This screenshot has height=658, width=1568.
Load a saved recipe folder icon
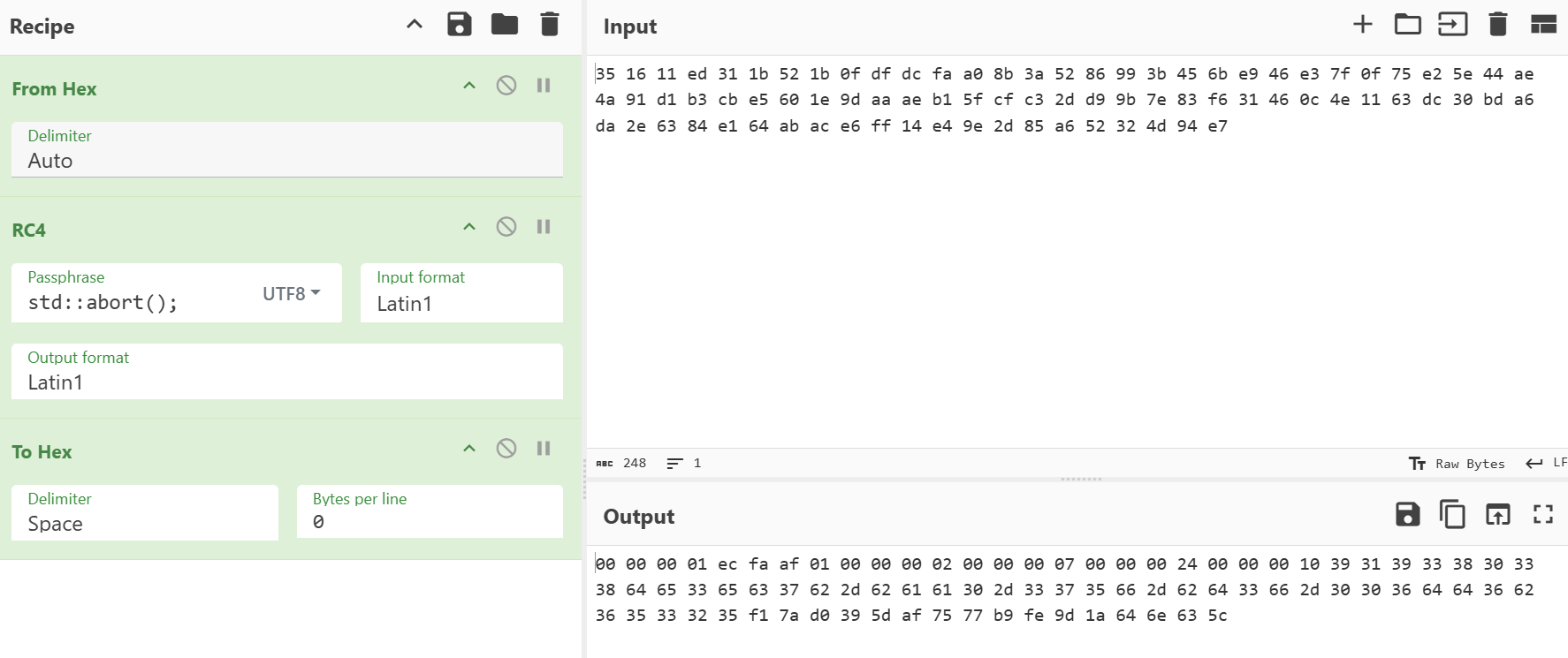pos(505,25)
